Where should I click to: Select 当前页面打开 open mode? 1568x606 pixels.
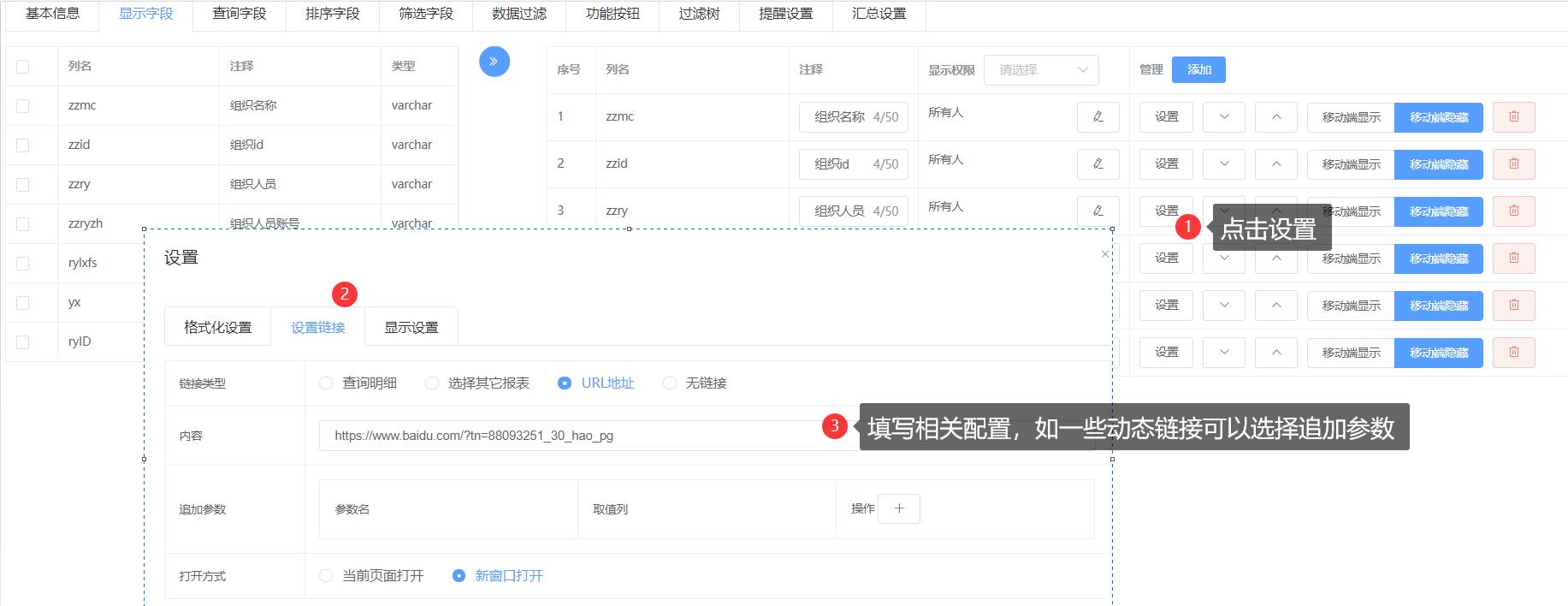[x=326, y=576]
